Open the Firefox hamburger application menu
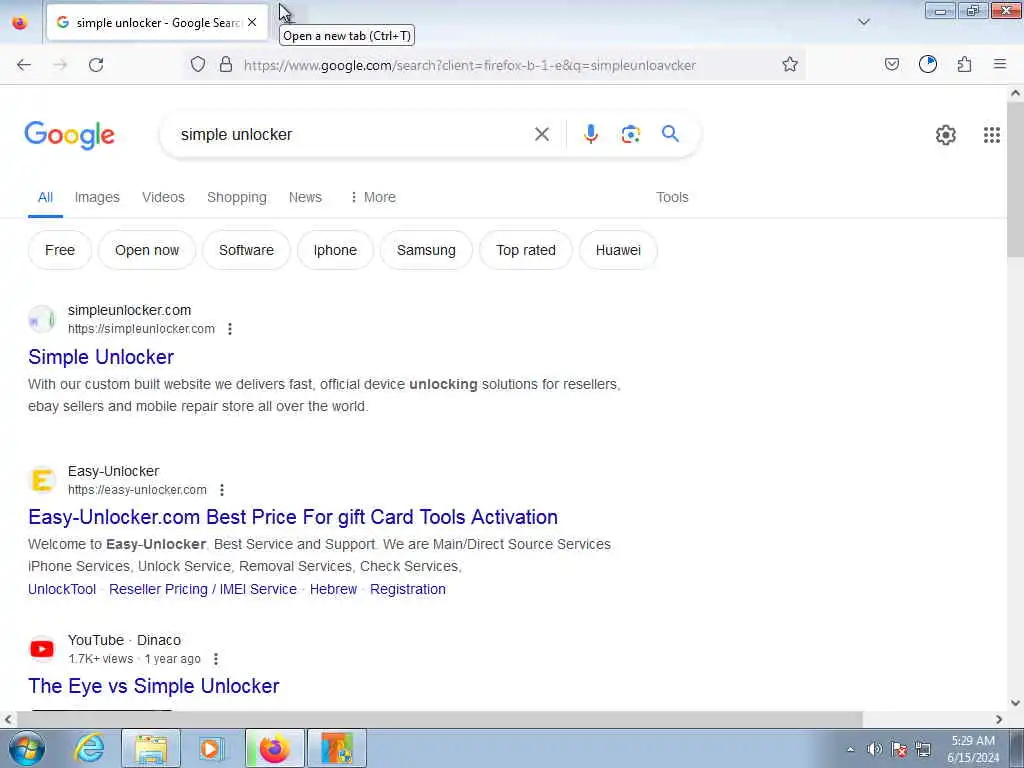1024x768 pixels. point(1000,64)
